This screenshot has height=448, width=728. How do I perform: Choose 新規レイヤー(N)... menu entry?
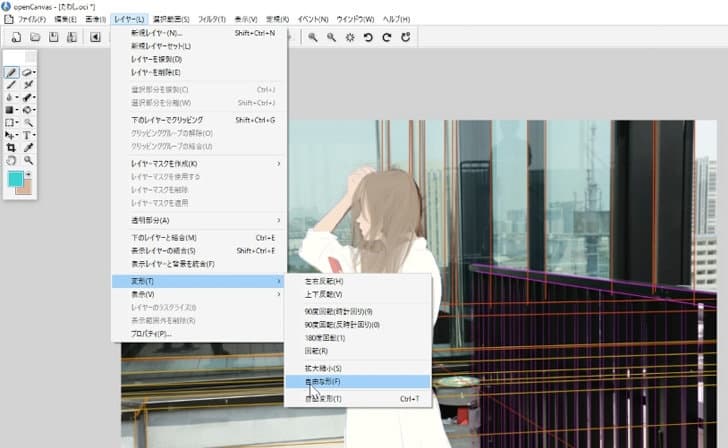point(198,33)
